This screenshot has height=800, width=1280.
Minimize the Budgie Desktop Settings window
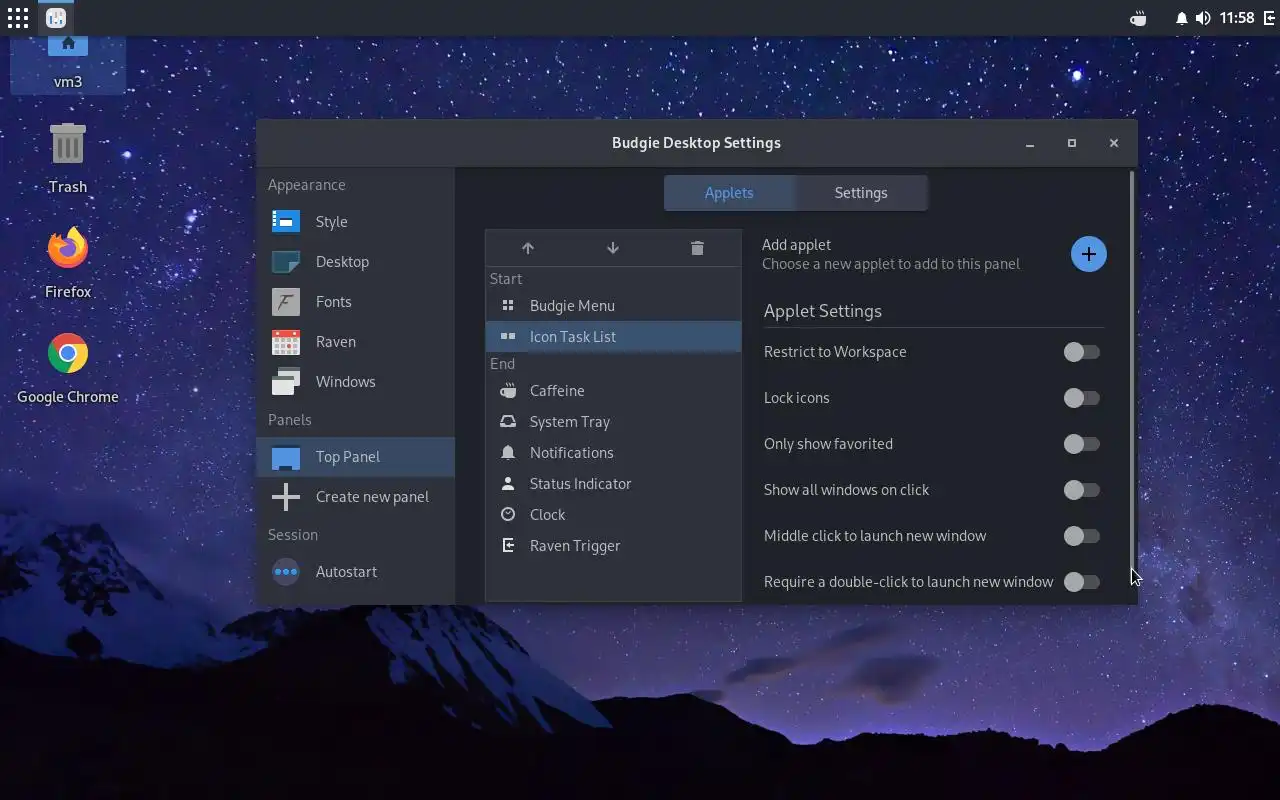tap(1029, 143)
